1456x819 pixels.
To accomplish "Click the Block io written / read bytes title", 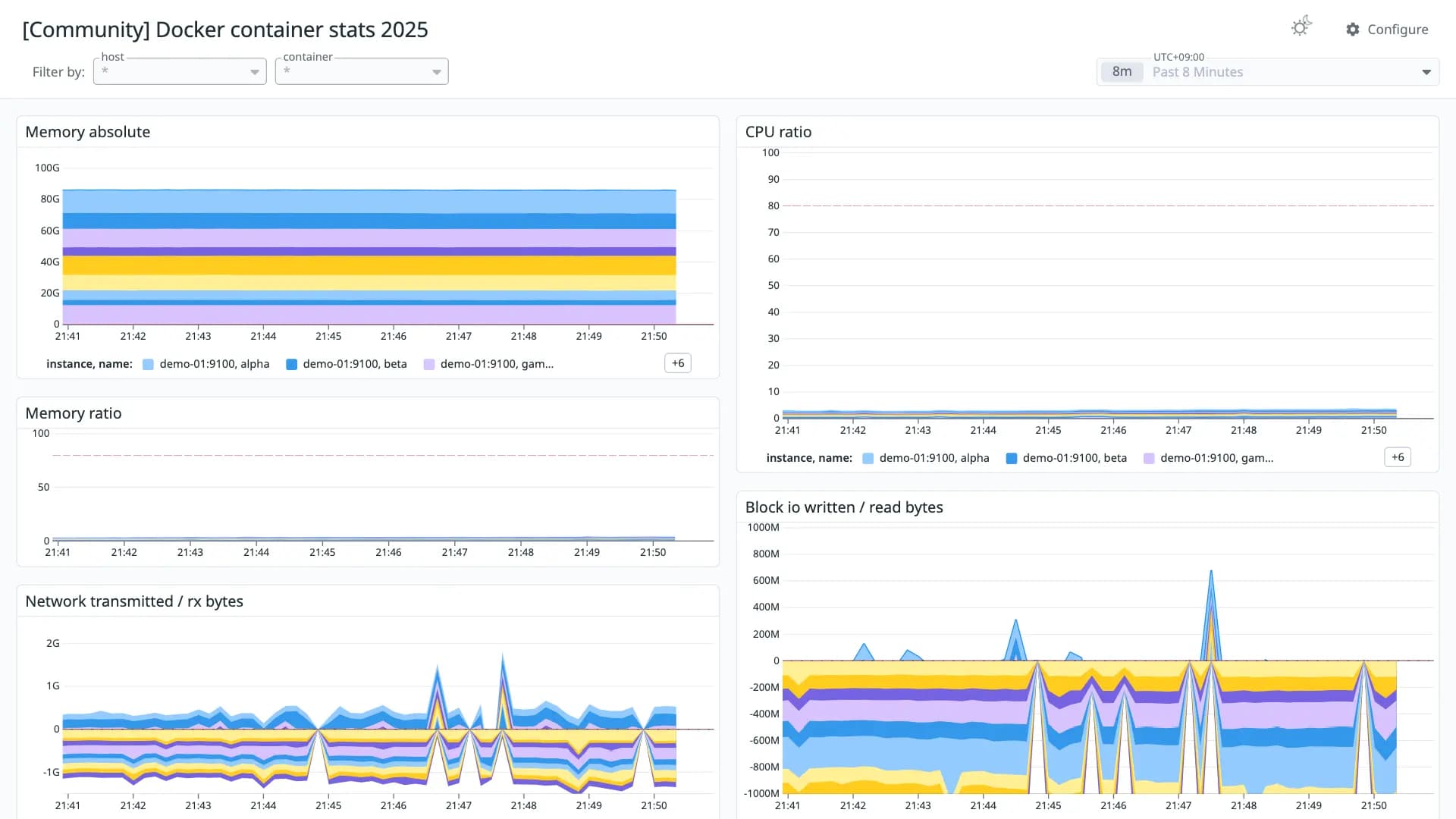I will pyautogui.click(x=844, y=507).
